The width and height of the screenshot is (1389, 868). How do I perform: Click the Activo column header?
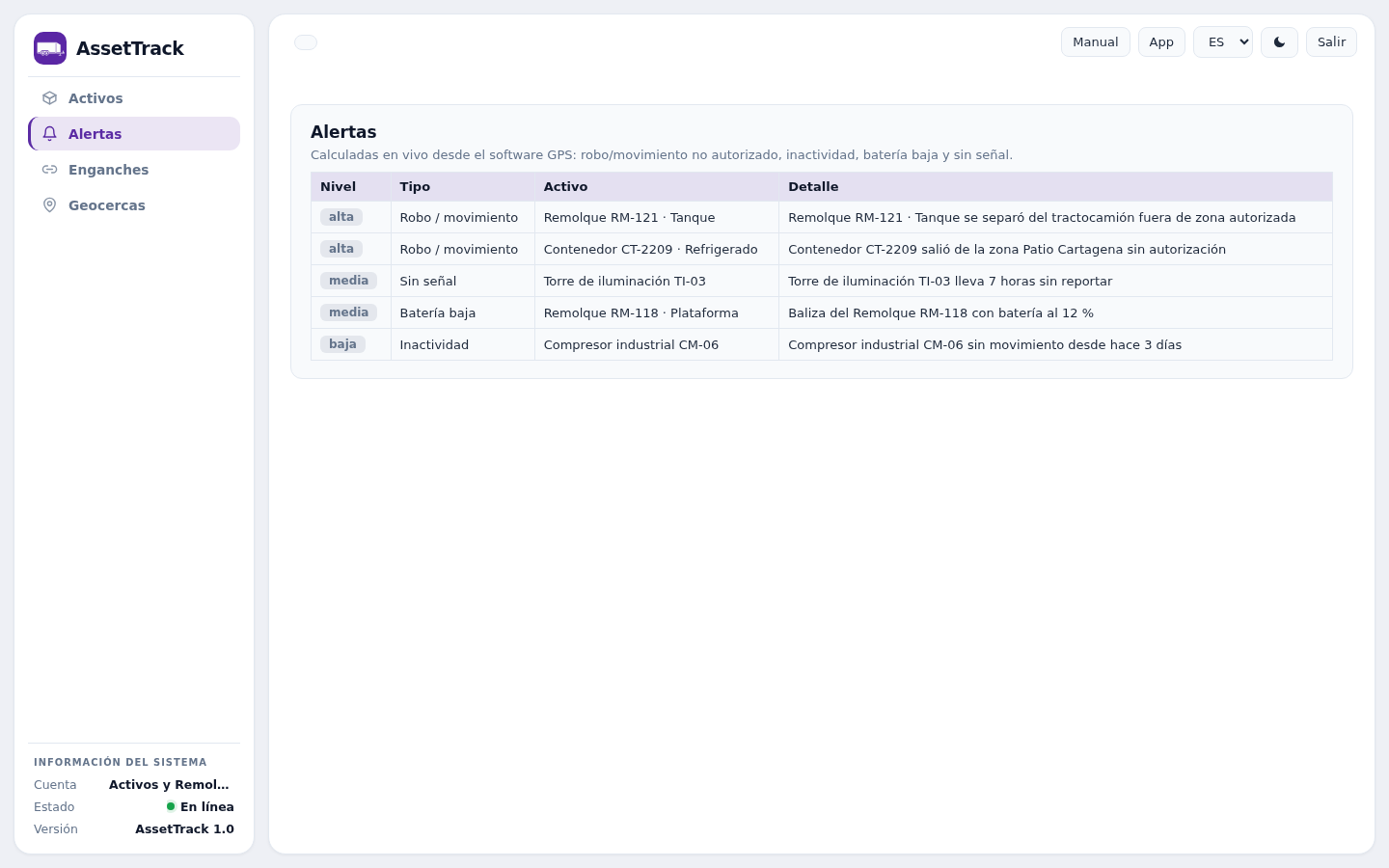(x=657, y=187)
